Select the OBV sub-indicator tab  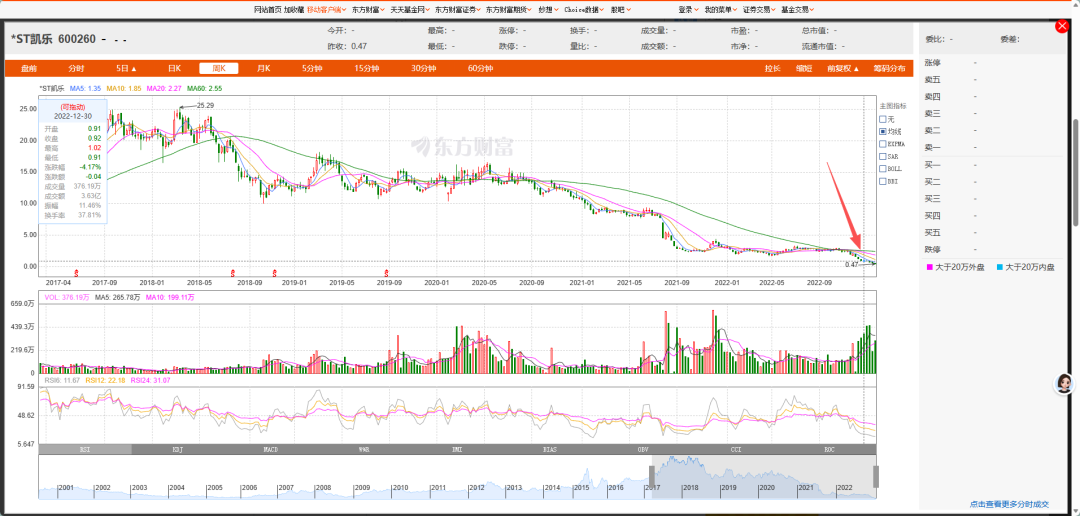point(643,449)
